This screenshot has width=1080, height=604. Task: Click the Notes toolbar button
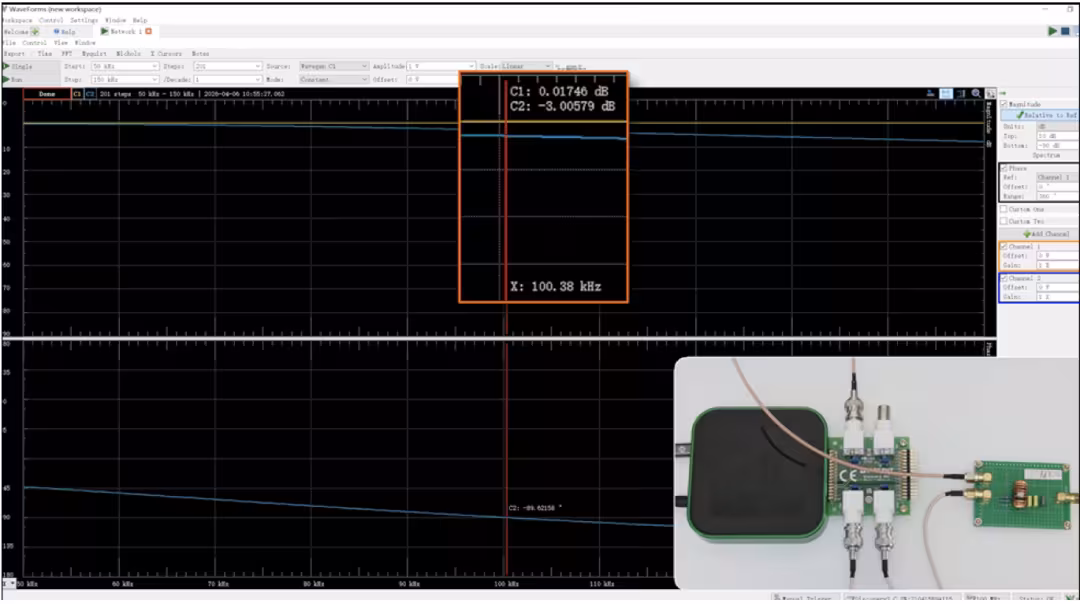point(200,54)
